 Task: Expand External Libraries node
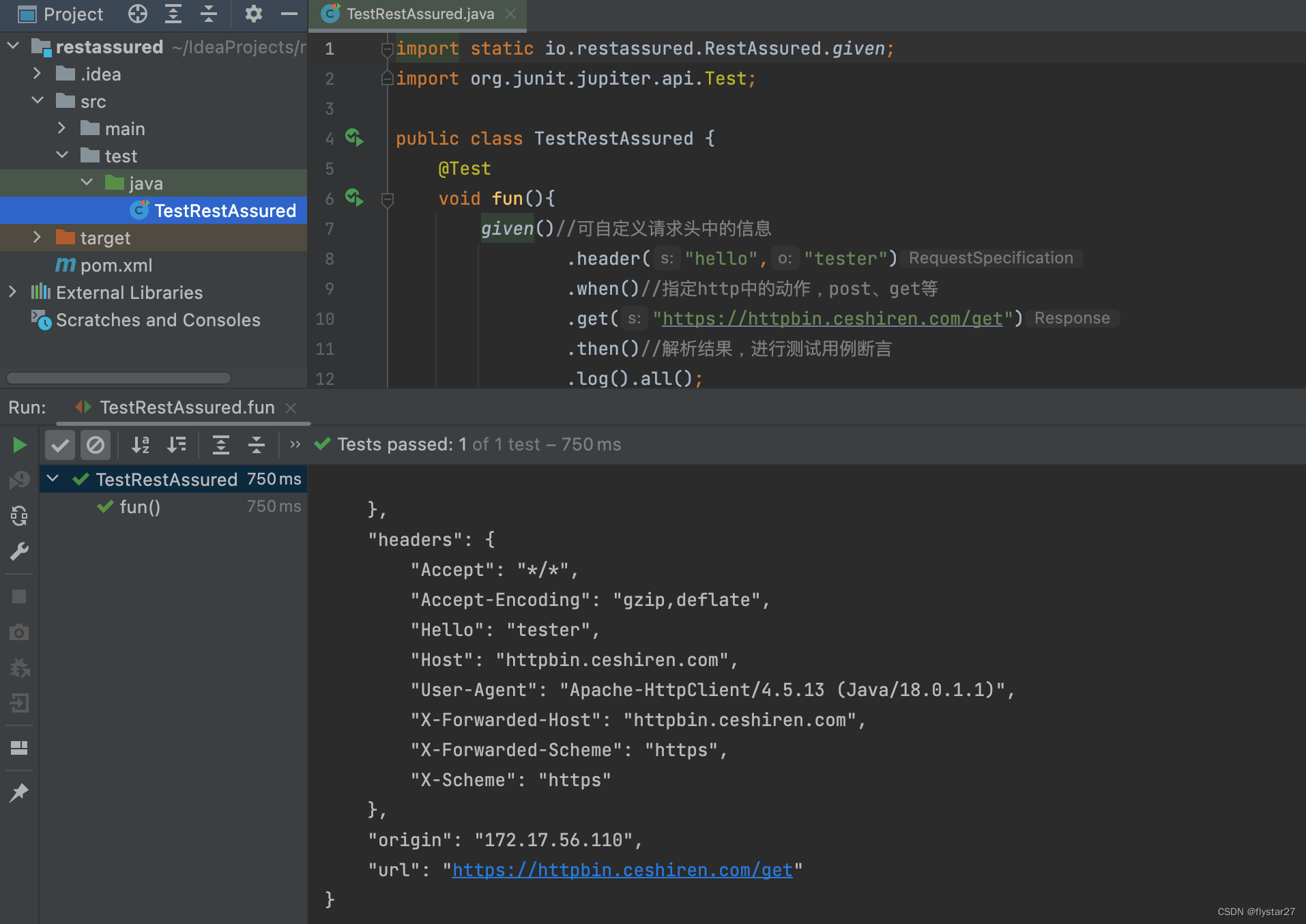coord(13,292)
